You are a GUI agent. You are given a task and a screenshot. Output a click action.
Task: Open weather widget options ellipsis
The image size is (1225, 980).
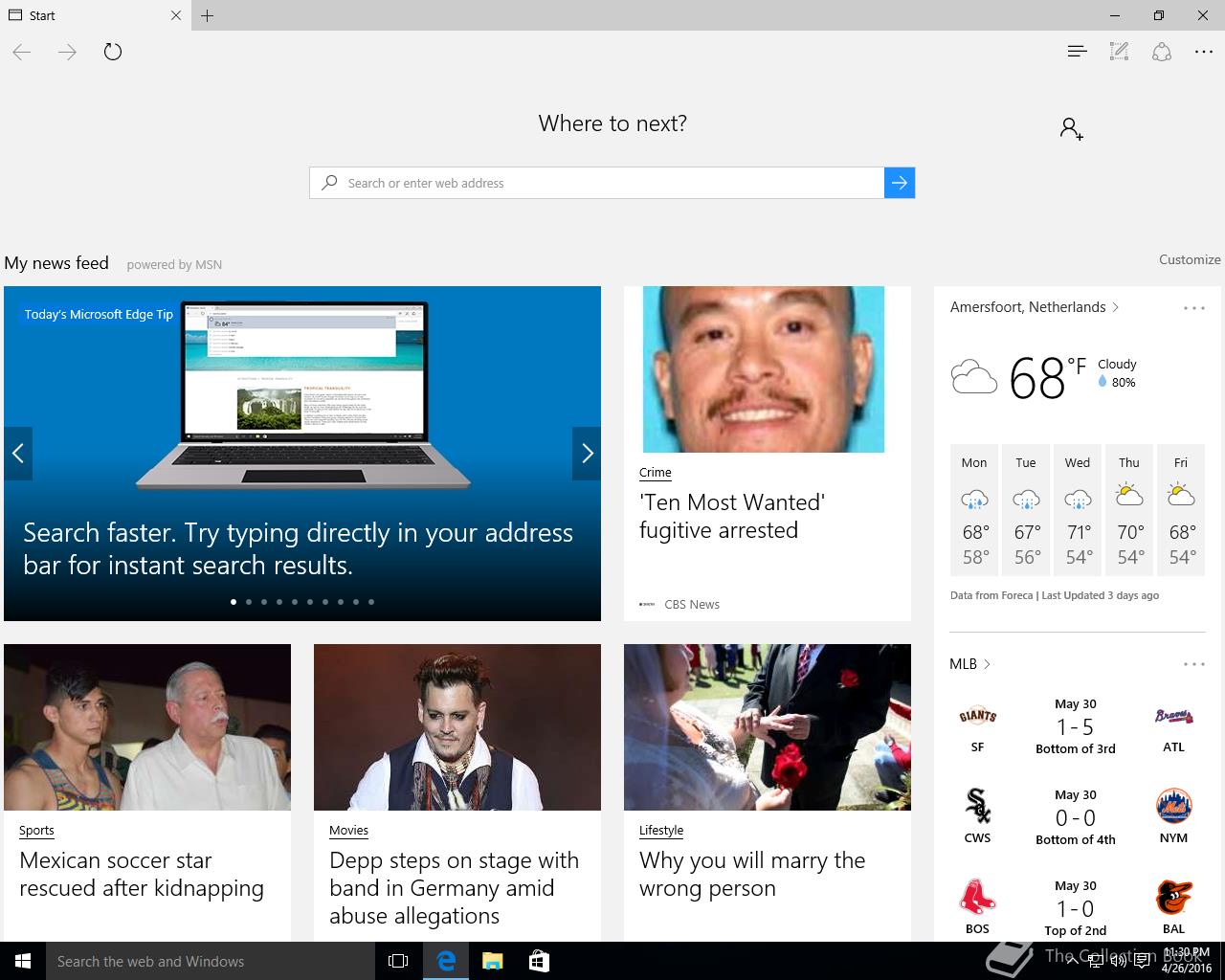point(1193,308)
